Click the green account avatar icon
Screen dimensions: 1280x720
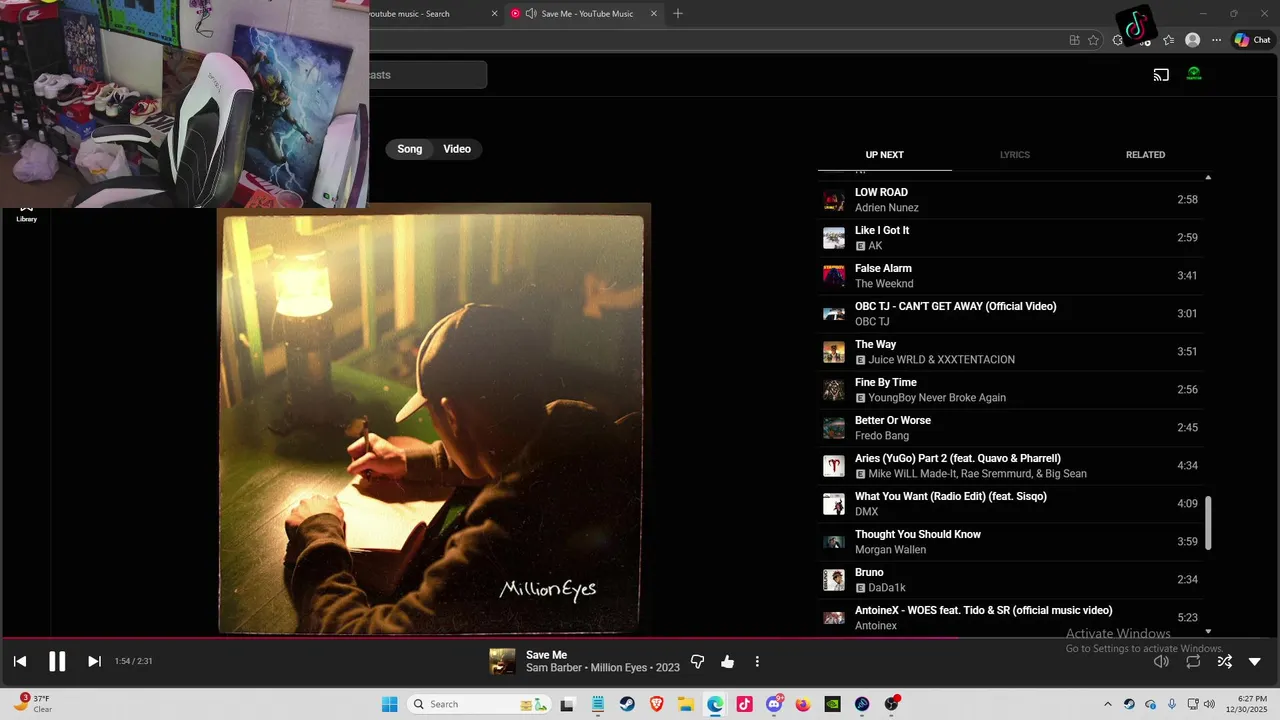tap(1194, 74)
